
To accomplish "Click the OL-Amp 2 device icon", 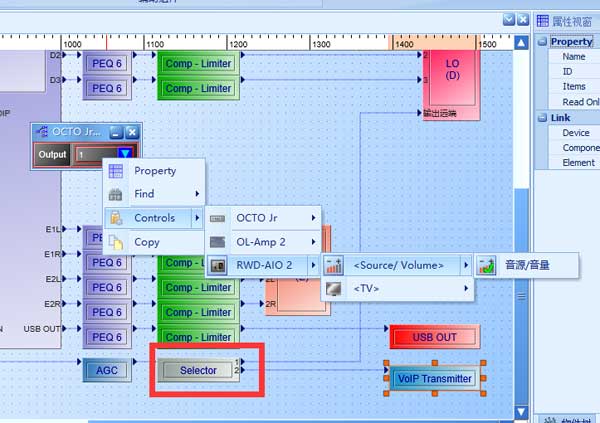I will pyautogui.click(x=218, y=242).
